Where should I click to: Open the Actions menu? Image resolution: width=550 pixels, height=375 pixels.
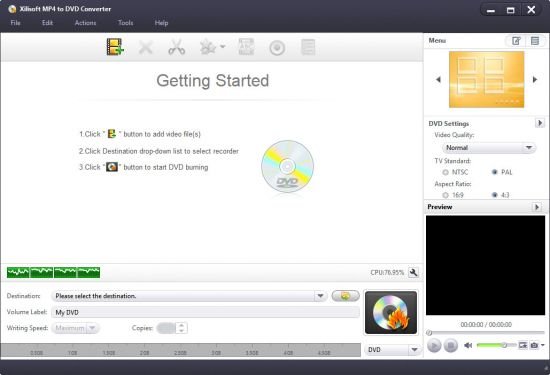pyautogui.click(x=86, y=23)
